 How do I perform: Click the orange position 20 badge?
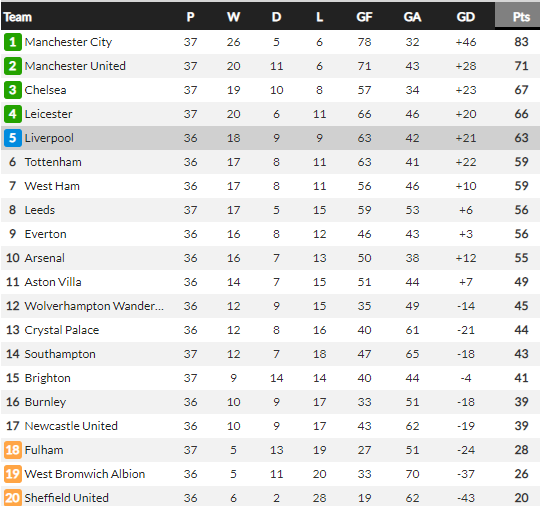(x=13, y=498)
